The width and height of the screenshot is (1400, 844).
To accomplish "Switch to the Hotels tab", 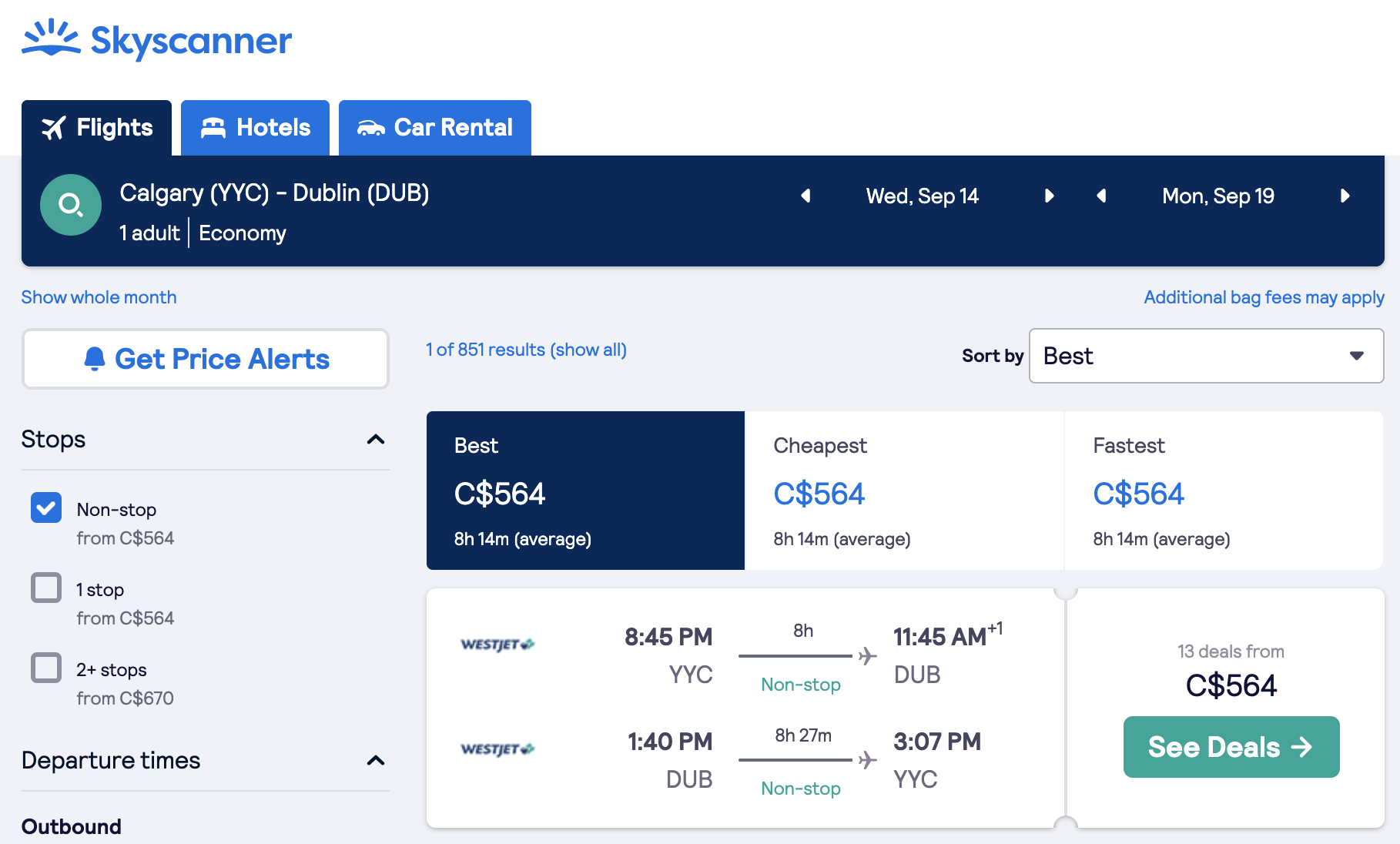I will (255, 128).
